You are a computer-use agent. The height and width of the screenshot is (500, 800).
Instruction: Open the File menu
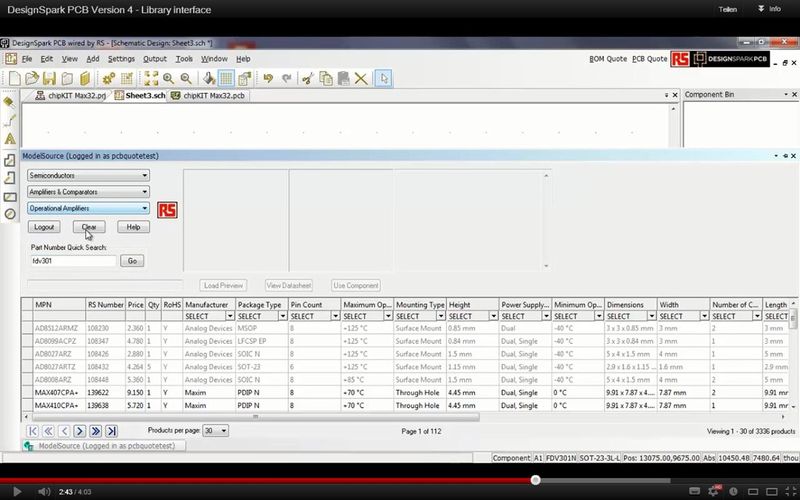[x=27, y=59]
